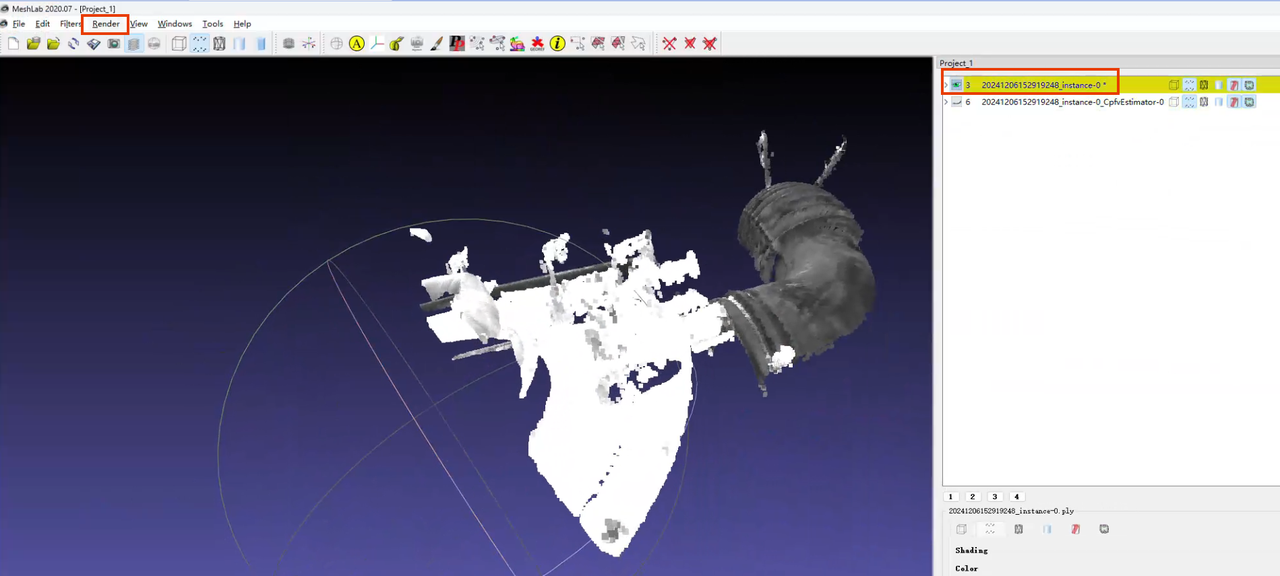
Task: Click the Reload mesh icon
Action: (x=73, y=43)
